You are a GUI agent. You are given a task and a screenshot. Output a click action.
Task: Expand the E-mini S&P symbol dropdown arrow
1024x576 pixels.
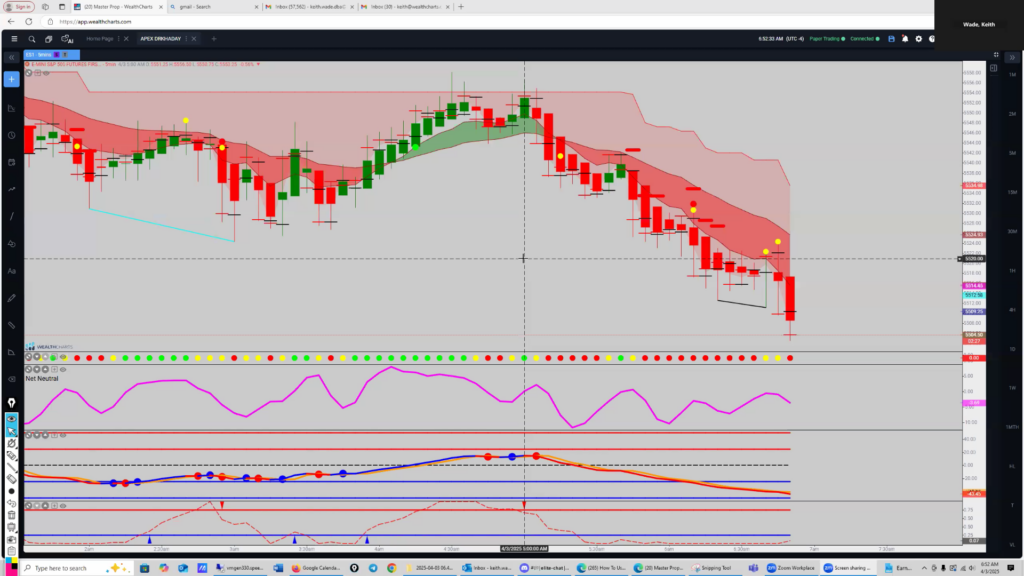tap(258, 64)
